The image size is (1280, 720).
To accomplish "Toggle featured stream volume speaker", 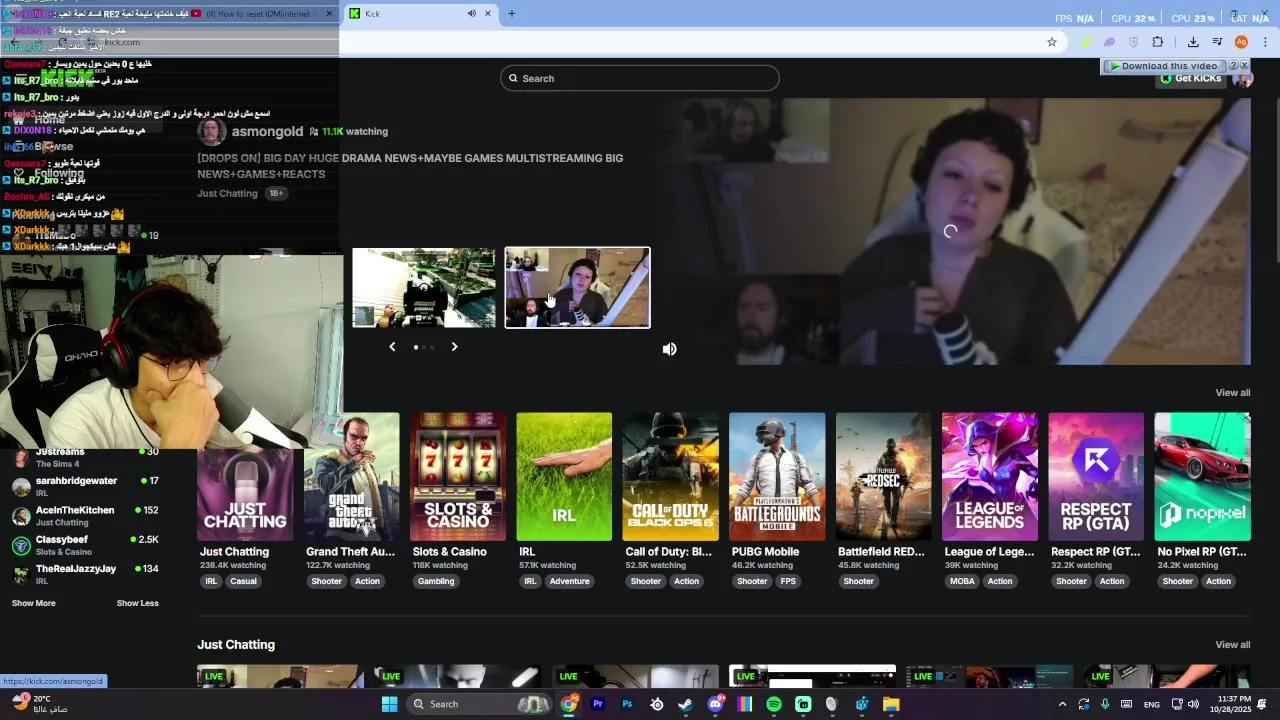I will pyautogui.click(x=670, y=349).
